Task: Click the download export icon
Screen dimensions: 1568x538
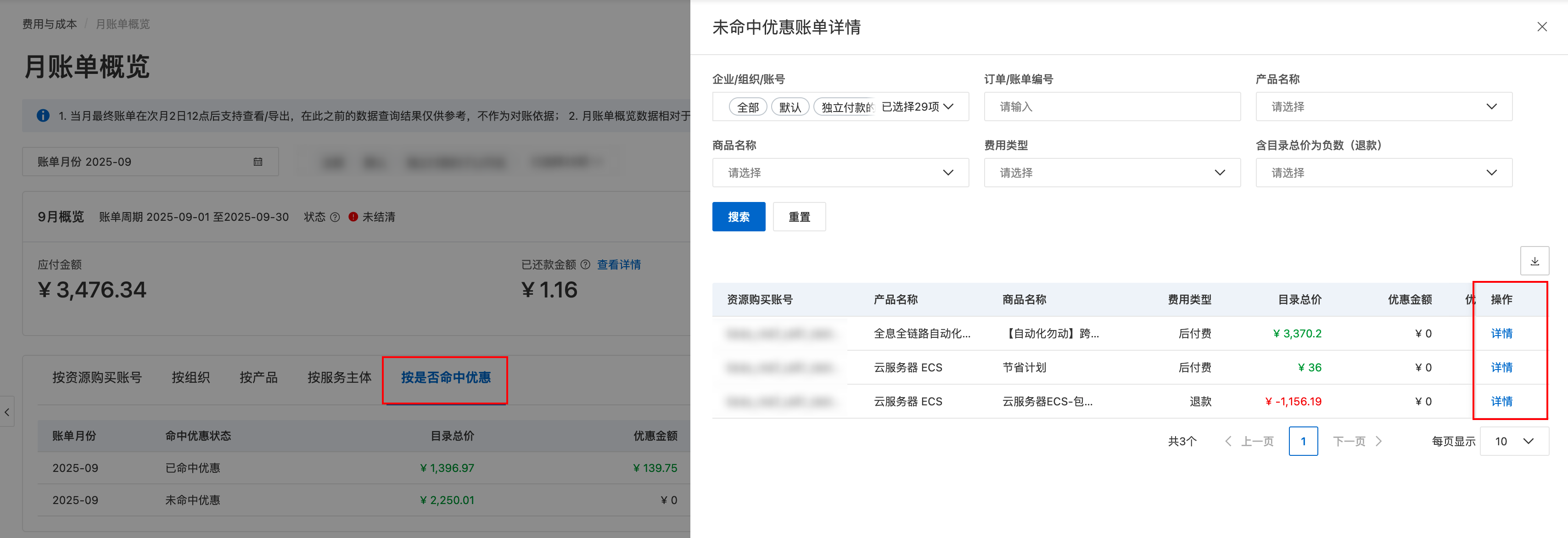Action: tap(1534, 261)
